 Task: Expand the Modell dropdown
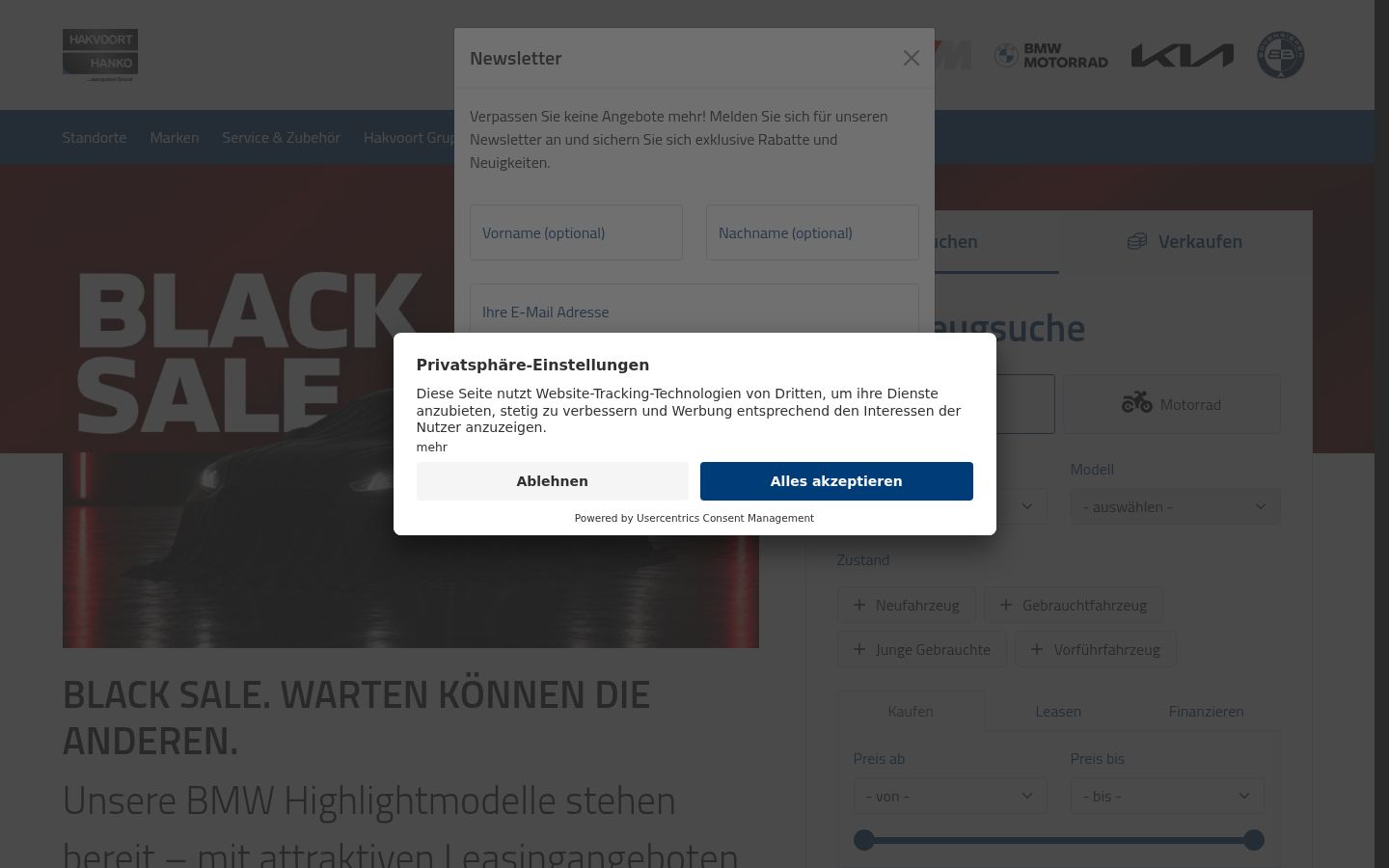[x=1175, y=506]
